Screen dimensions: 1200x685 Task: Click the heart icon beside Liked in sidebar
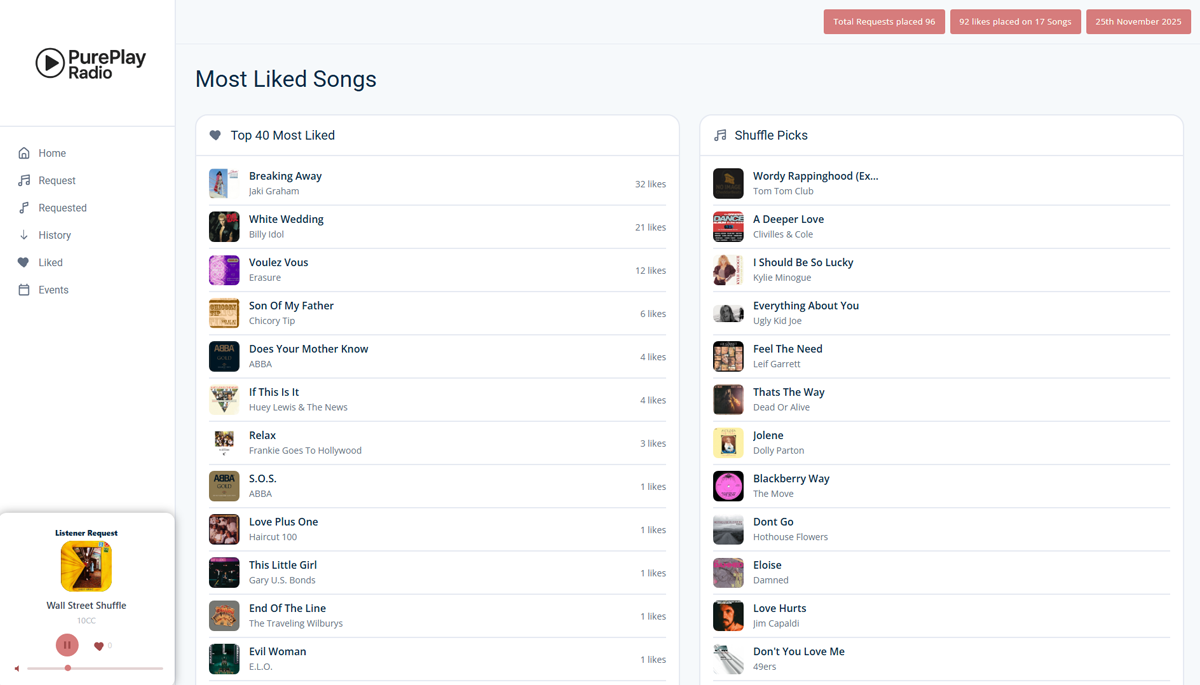click(24, 263)
